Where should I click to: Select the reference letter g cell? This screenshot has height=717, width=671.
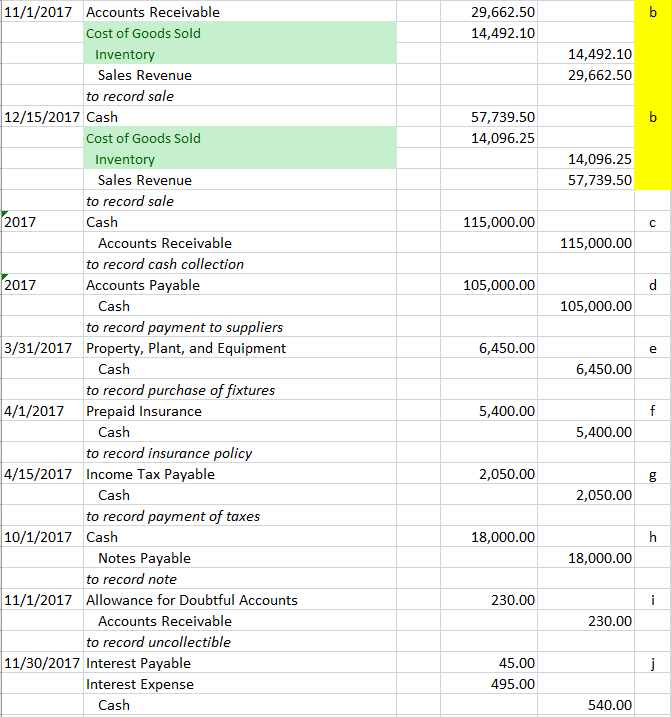(653, 474)
